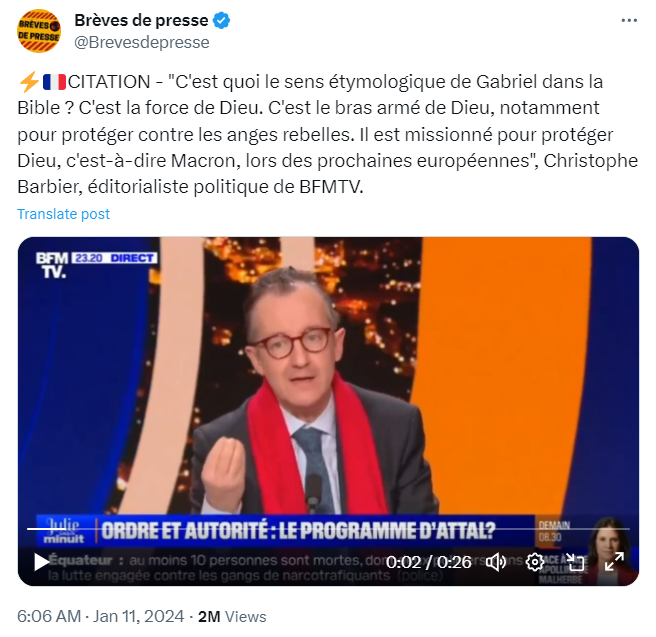This screenshot has height=637, width=656.
Task: Open the 6:06 AM post timestamp
Action: coord(49,617)
